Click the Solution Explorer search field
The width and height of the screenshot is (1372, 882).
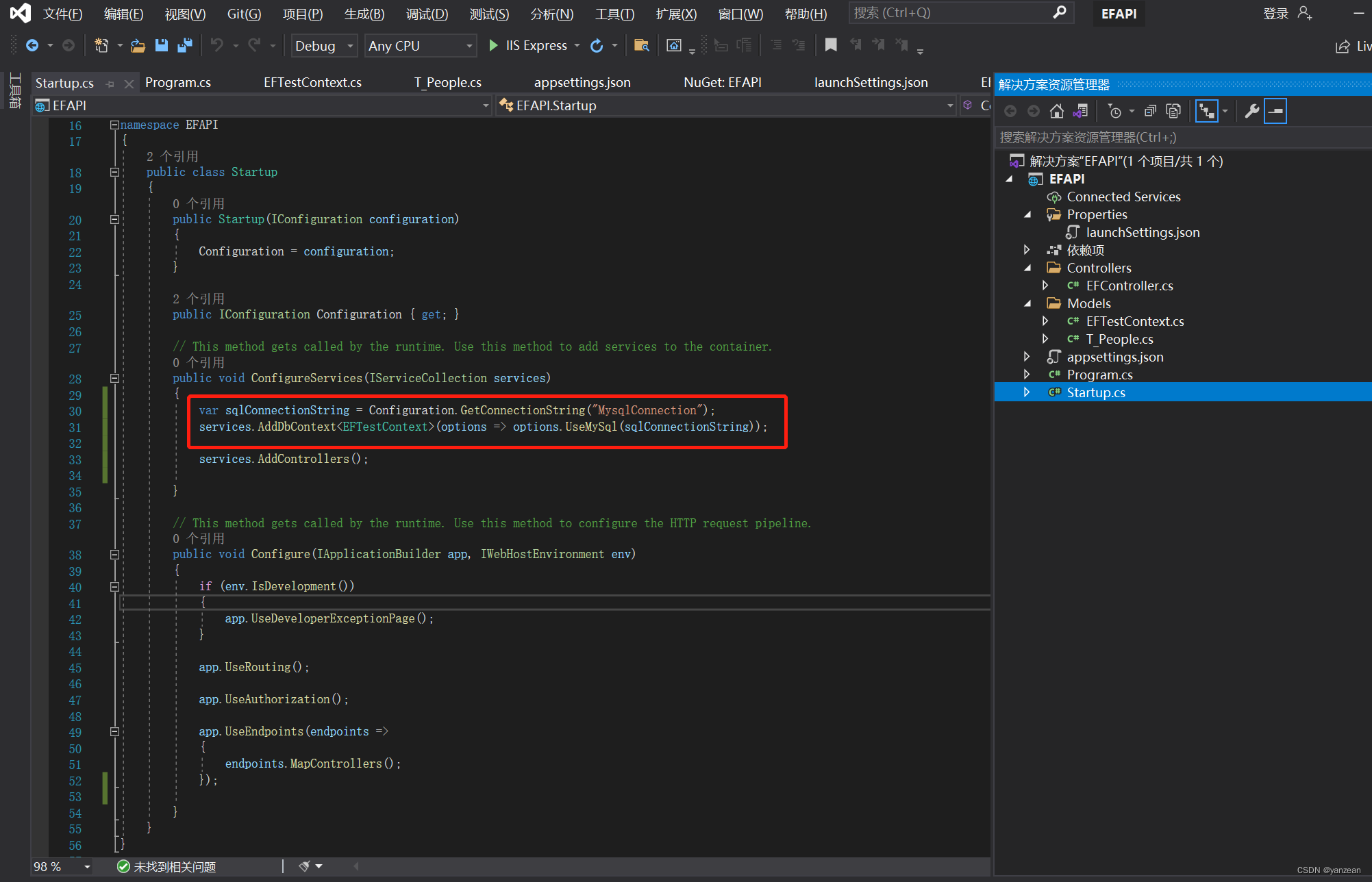tap(1182, 138)
